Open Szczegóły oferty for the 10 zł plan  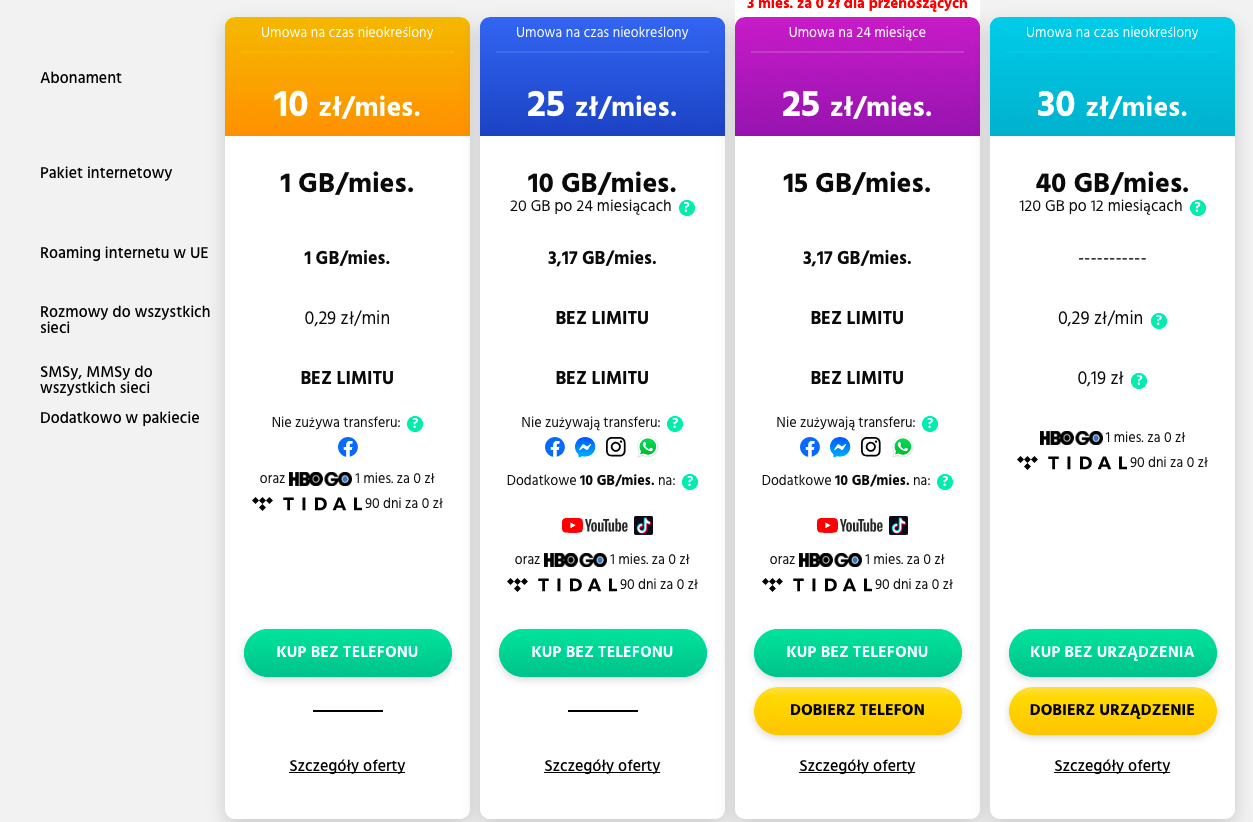pyautogui.click(x=347, y=766)
